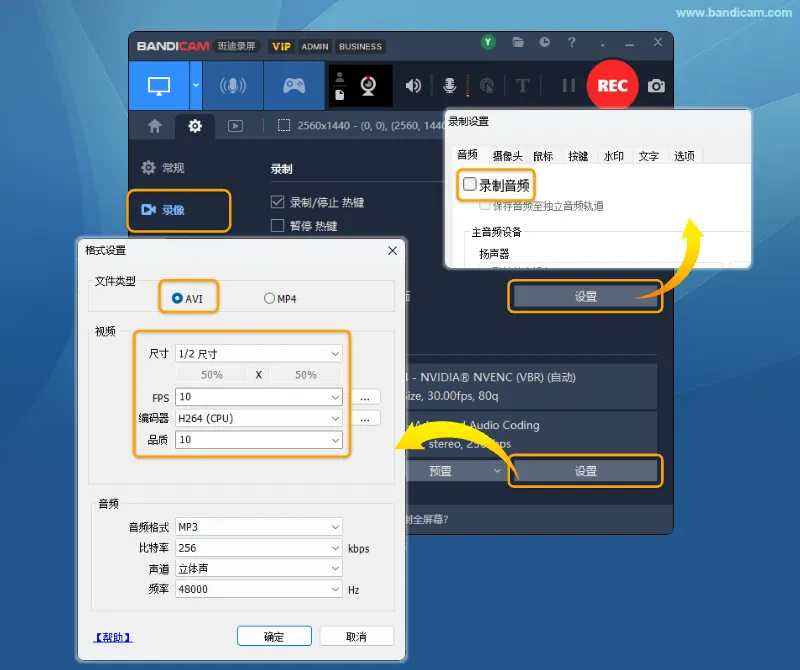Image resolution: width=800 pixels, height=670 pixels.
Task: Click upper 设置 button in Bandicam
Action: pyautogui.click(x=585, y=296)
